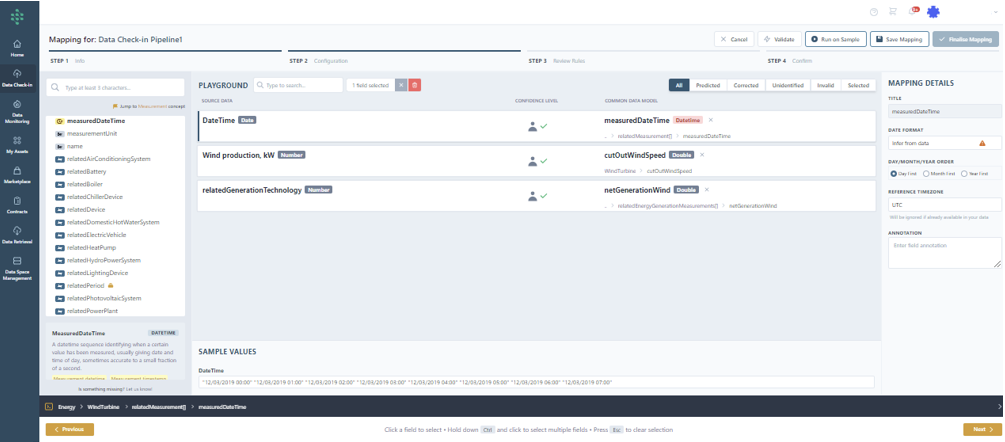Click the red trash delete icon

[415, 86]
